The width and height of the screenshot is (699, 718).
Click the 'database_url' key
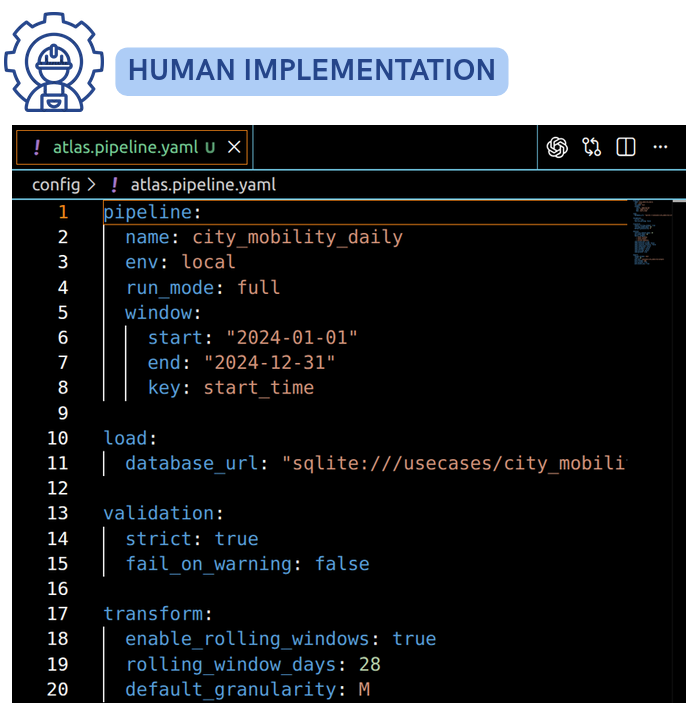(192, 463)
